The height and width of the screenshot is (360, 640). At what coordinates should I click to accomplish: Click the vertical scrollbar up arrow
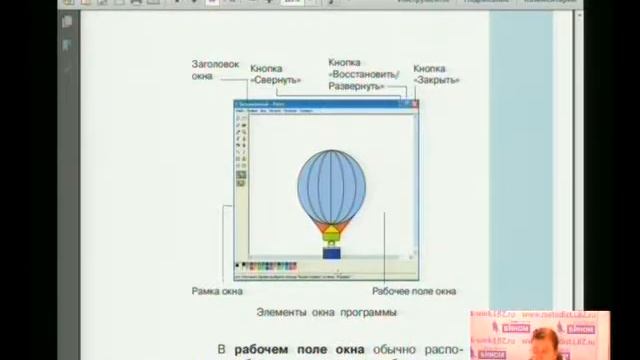(579, 15)
